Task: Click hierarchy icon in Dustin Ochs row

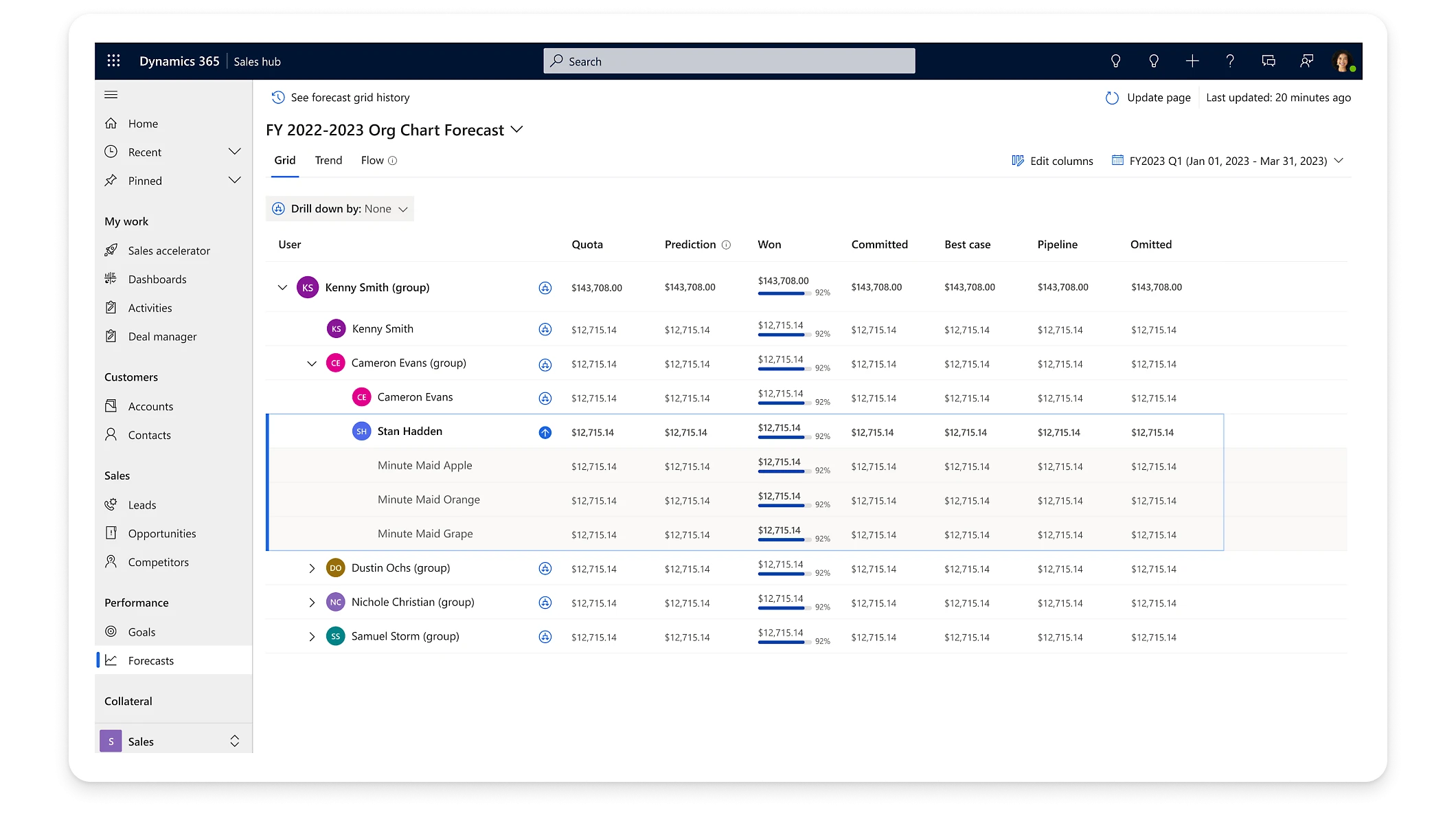Action: pyautogui.click(x=545, y=569)
